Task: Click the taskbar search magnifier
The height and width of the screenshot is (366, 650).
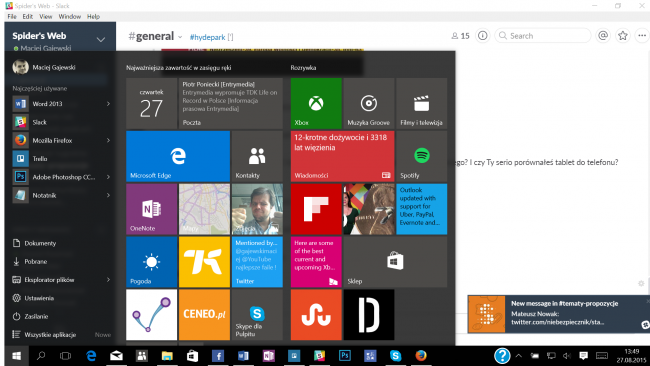Action: [41, 356]
